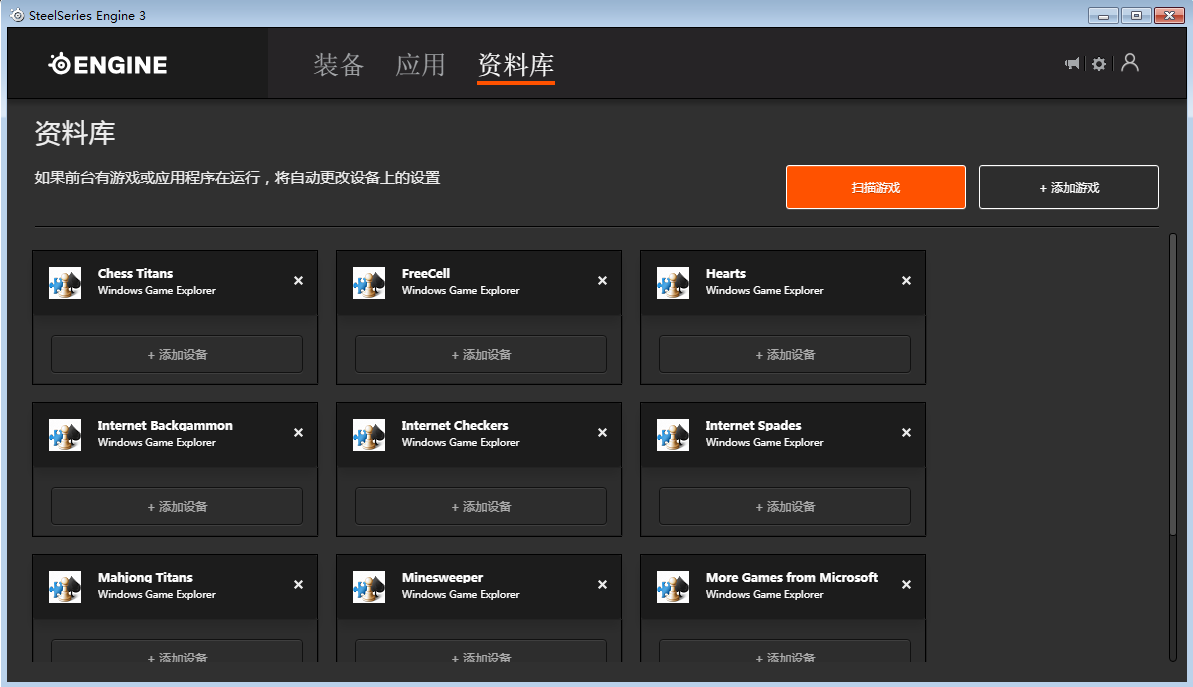
Task: Switch to the 应用 tab
Action: 420,65
